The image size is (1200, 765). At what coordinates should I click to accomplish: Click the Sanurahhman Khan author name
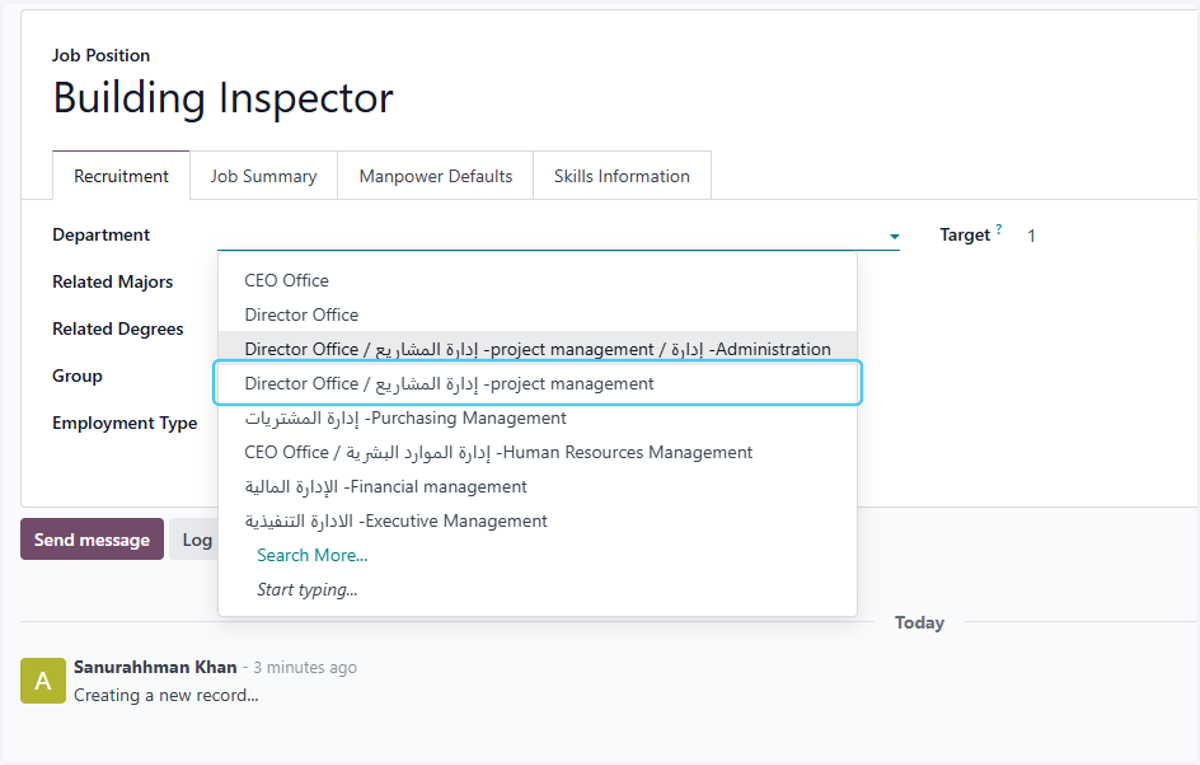click(x=155, y=667)
